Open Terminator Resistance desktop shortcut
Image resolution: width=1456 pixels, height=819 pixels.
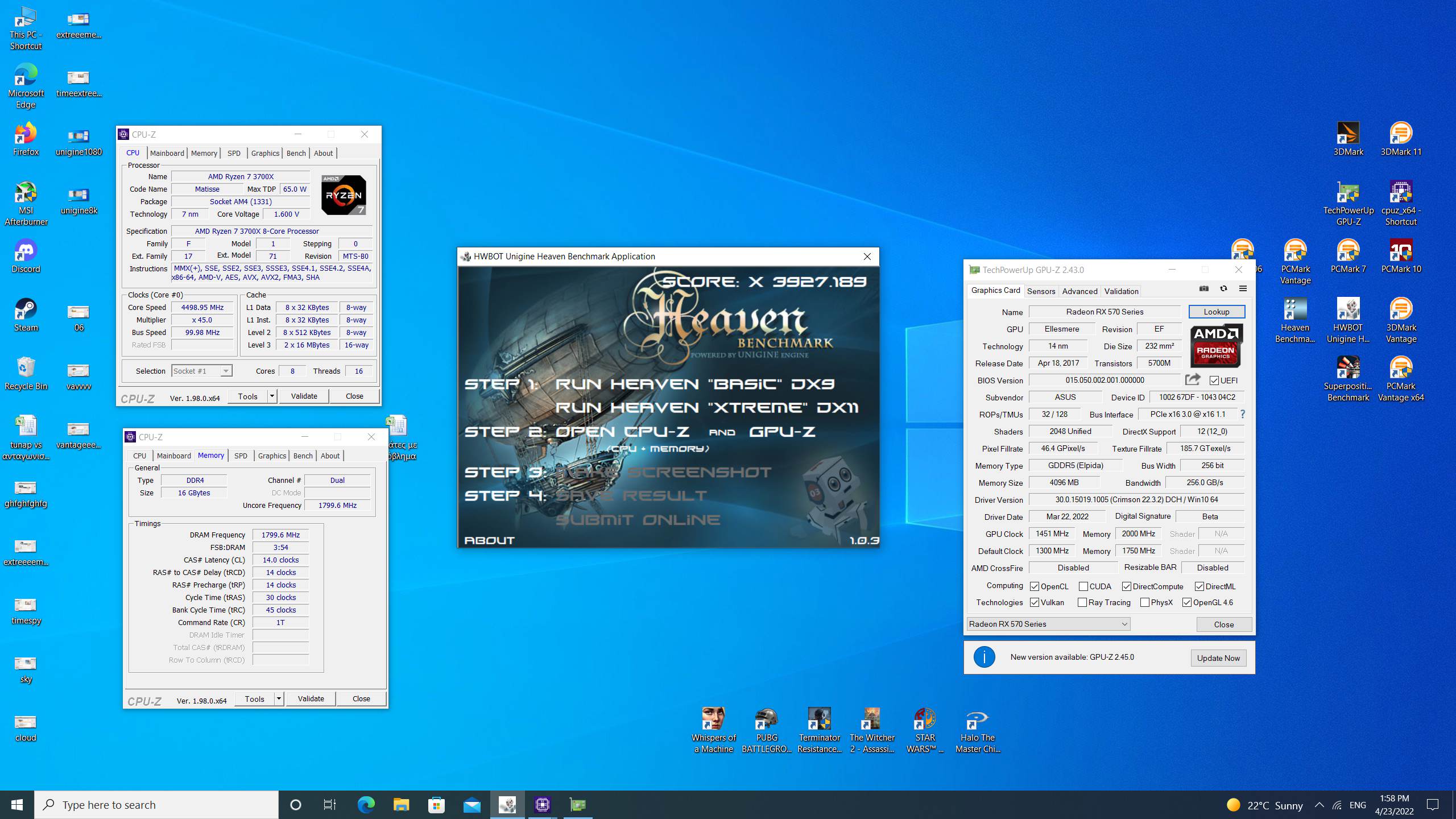click(819, 731)
